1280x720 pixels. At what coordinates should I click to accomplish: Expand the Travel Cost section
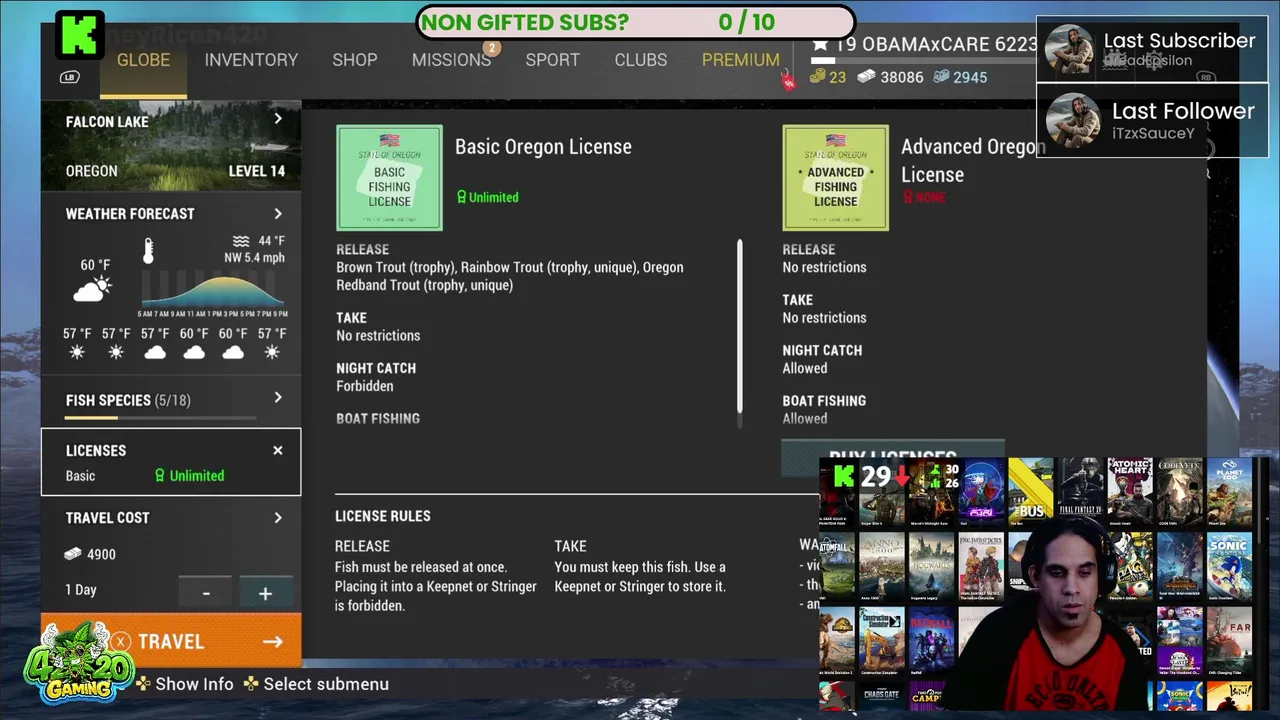[278, 518]
